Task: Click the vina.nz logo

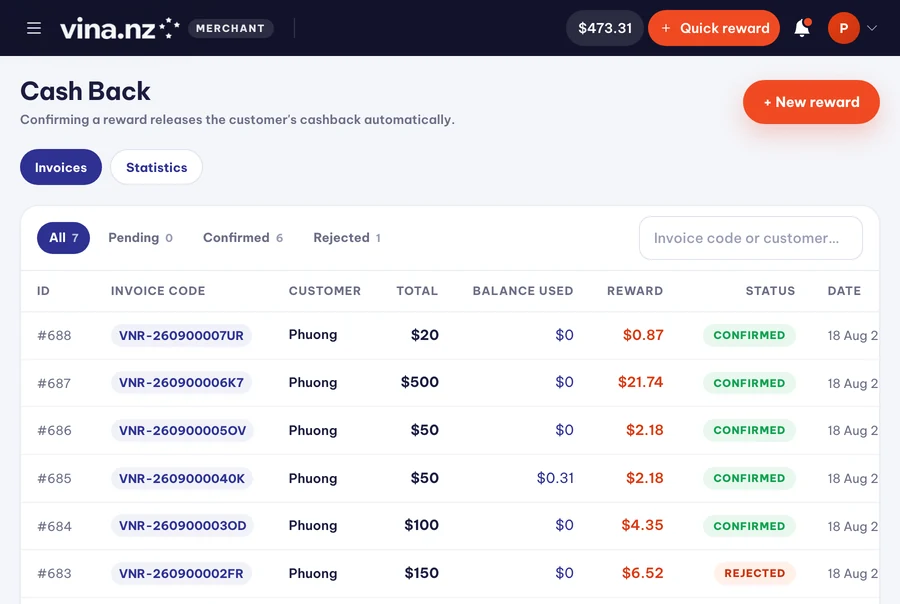Action: click(119, 28)
